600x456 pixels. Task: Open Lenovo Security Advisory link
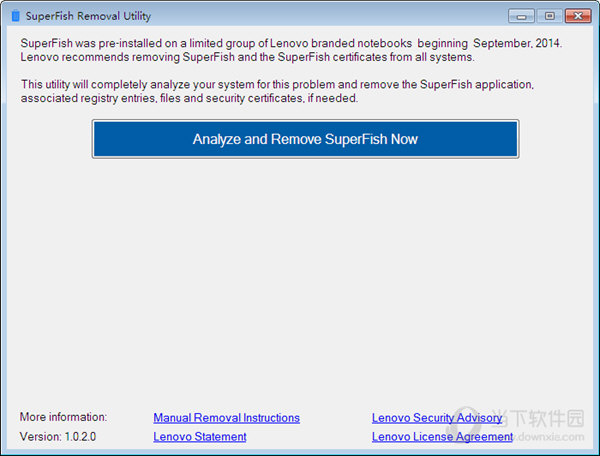point(437,418)
